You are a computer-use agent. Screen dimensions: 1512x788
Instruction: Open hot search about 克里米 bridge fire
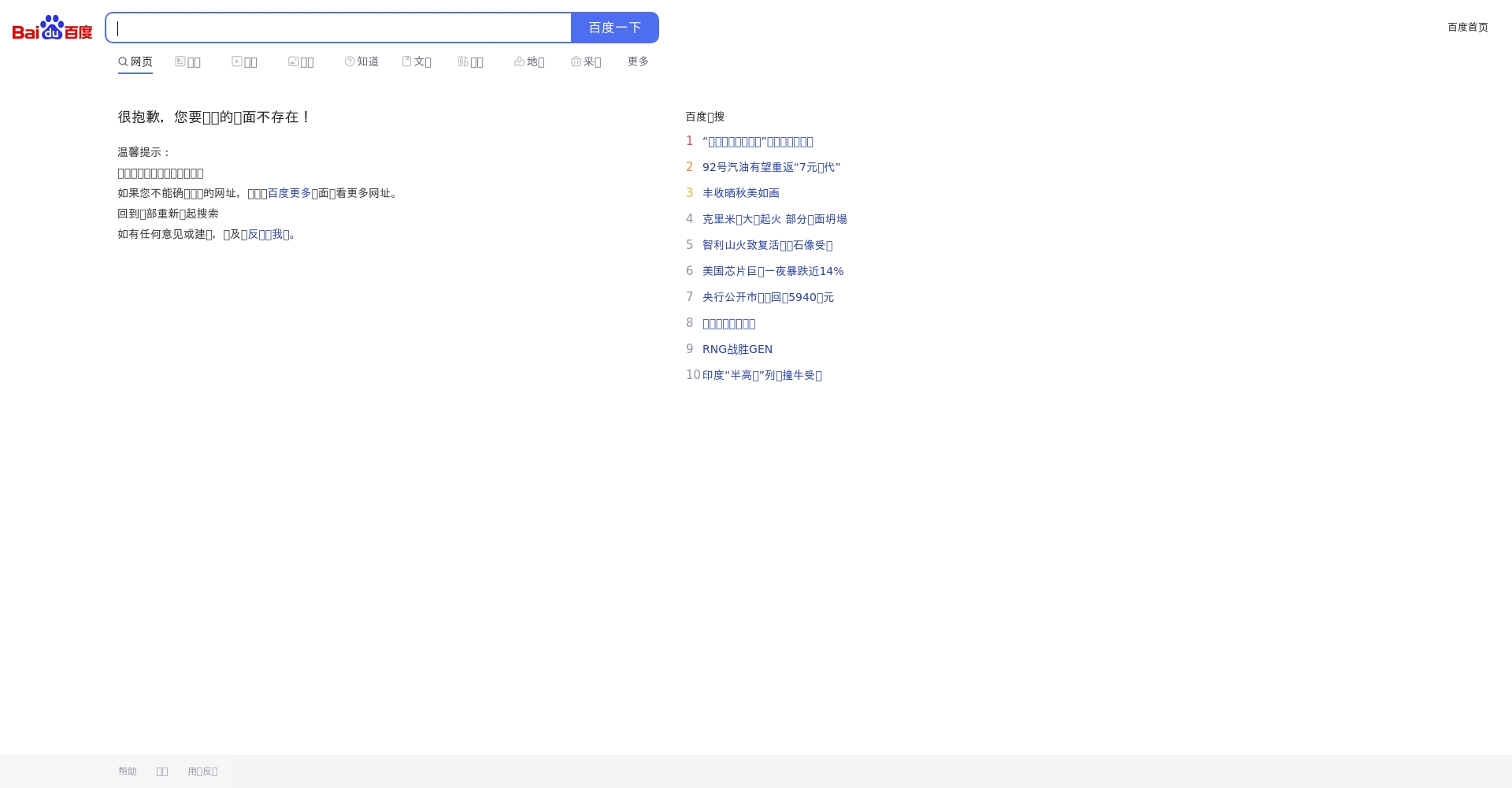(x=775, y=219)
